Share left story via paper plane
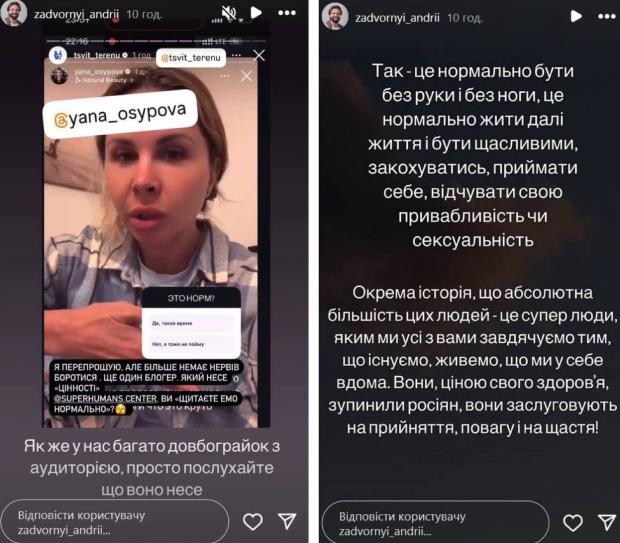The height and width of the screenshot is (543, 620). click(287, 521)
